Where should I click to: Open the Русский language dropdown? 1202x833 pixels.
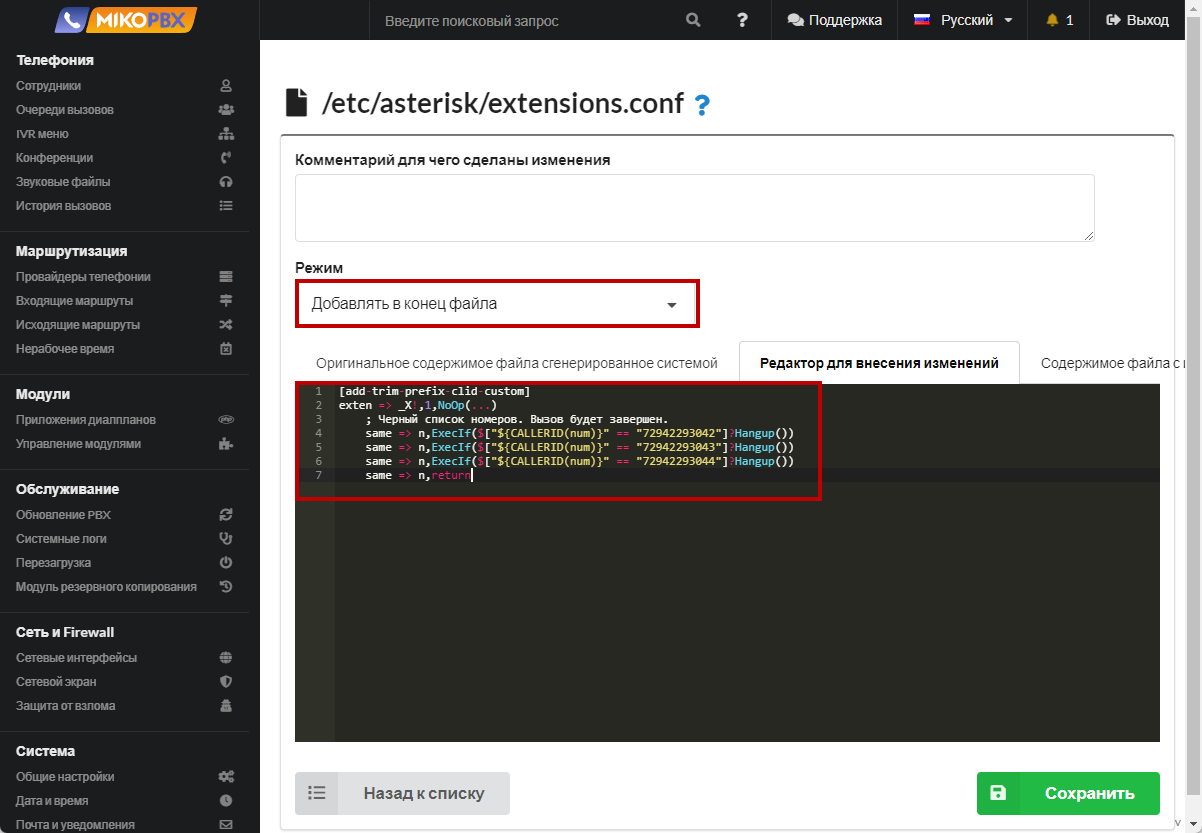click(x=963, y=20)
